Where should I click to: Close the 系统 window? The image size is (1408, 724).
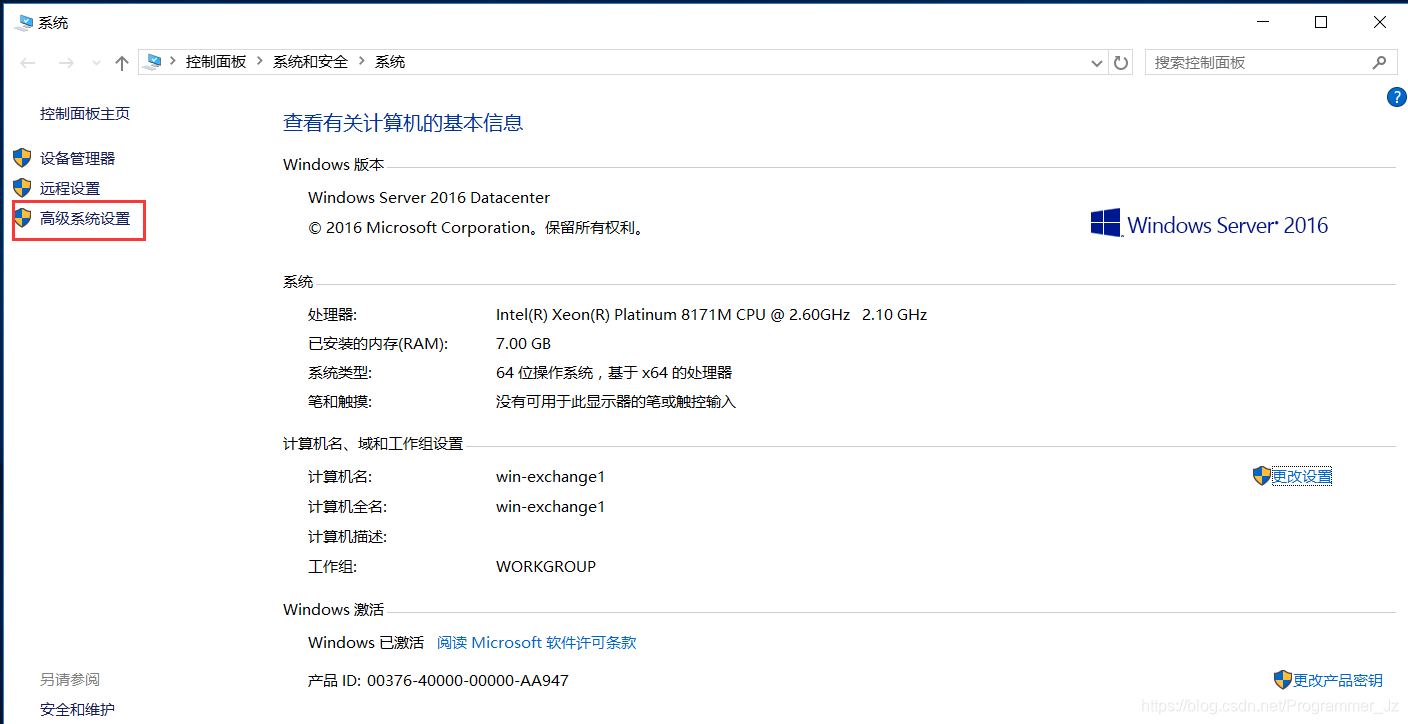click(1379, 22)
